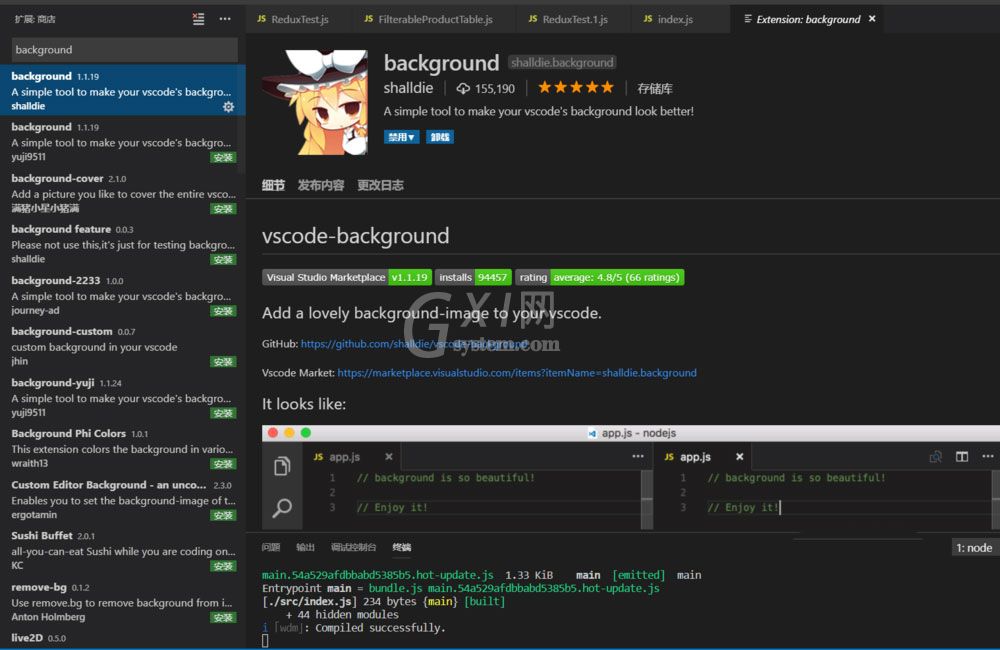Click the Visual Studio Marketplace v1.1.19 badge
Screen dimensions: 1000x650
click(347, 277)
